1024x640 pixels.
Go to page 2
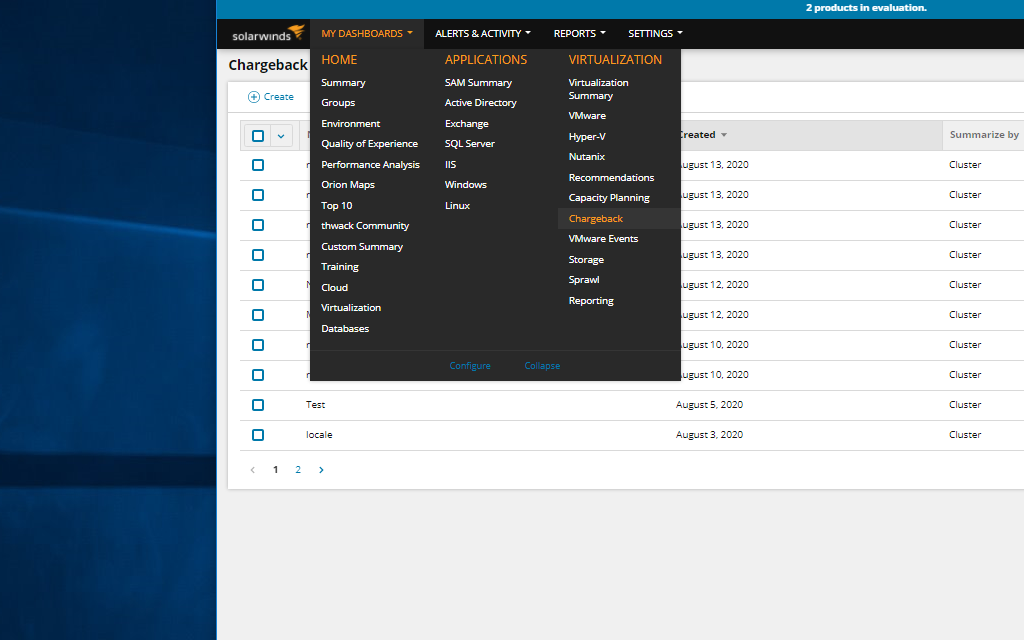click(x=298, y=470)
